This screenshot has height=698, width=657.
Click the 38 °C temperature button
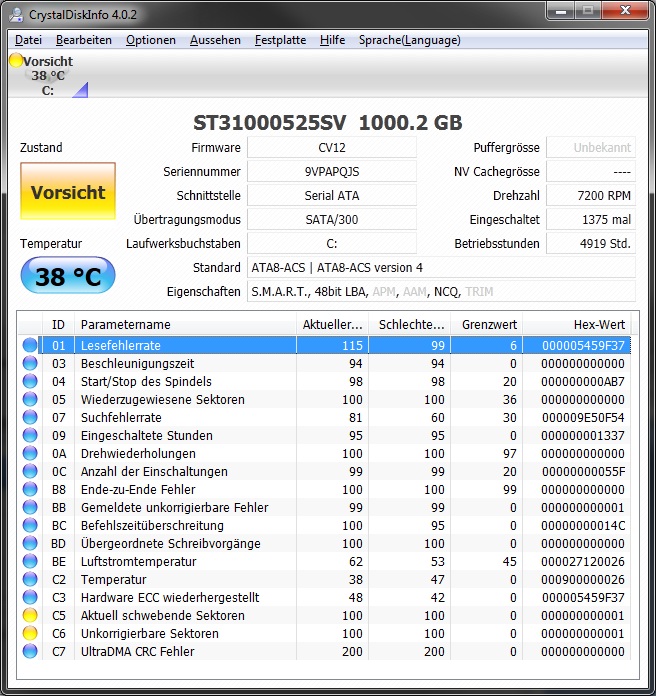point(68,276)
